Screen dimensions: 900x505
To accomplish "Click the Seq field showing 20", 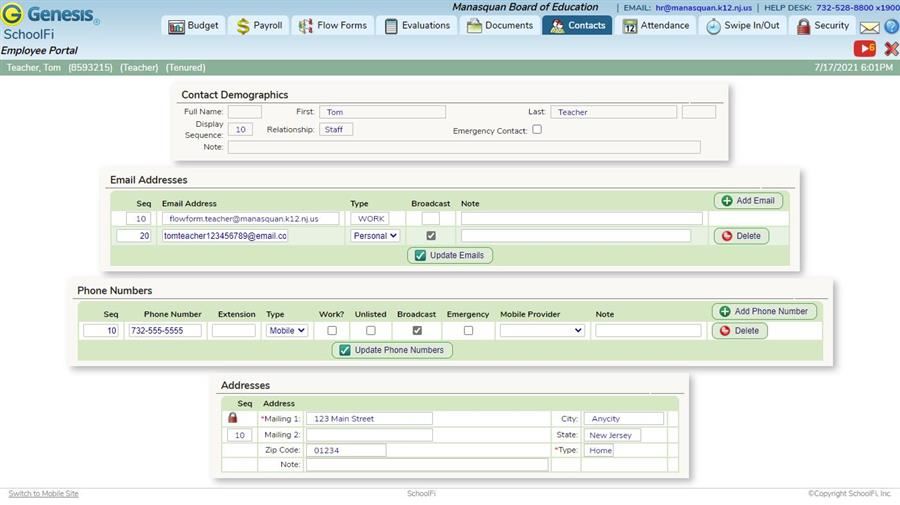I will 134,236.
